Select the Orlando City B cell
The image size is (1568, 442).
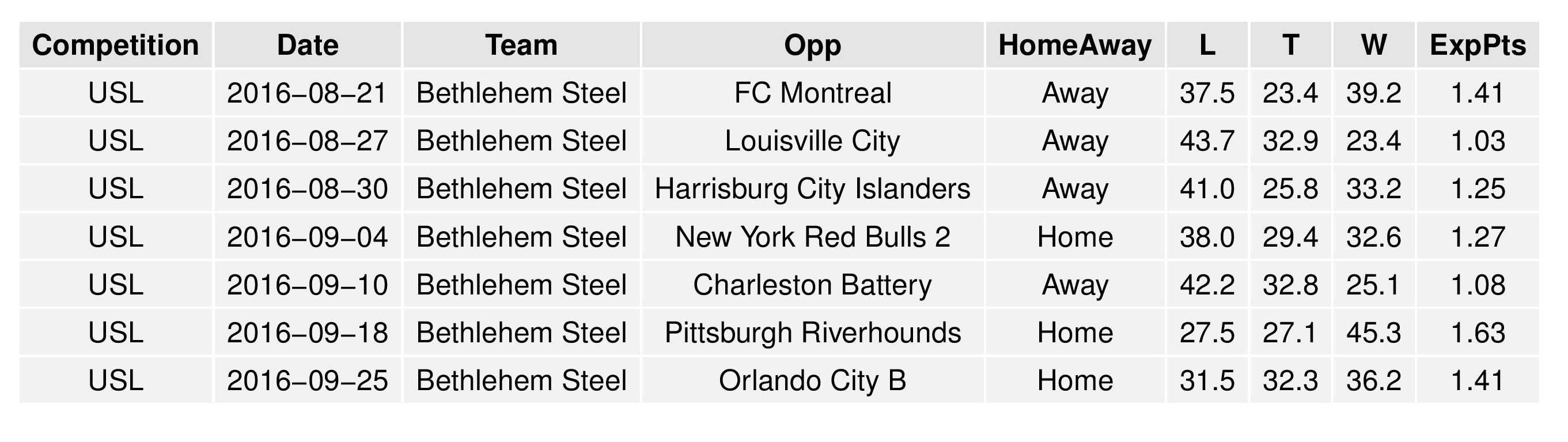point(812,380)
